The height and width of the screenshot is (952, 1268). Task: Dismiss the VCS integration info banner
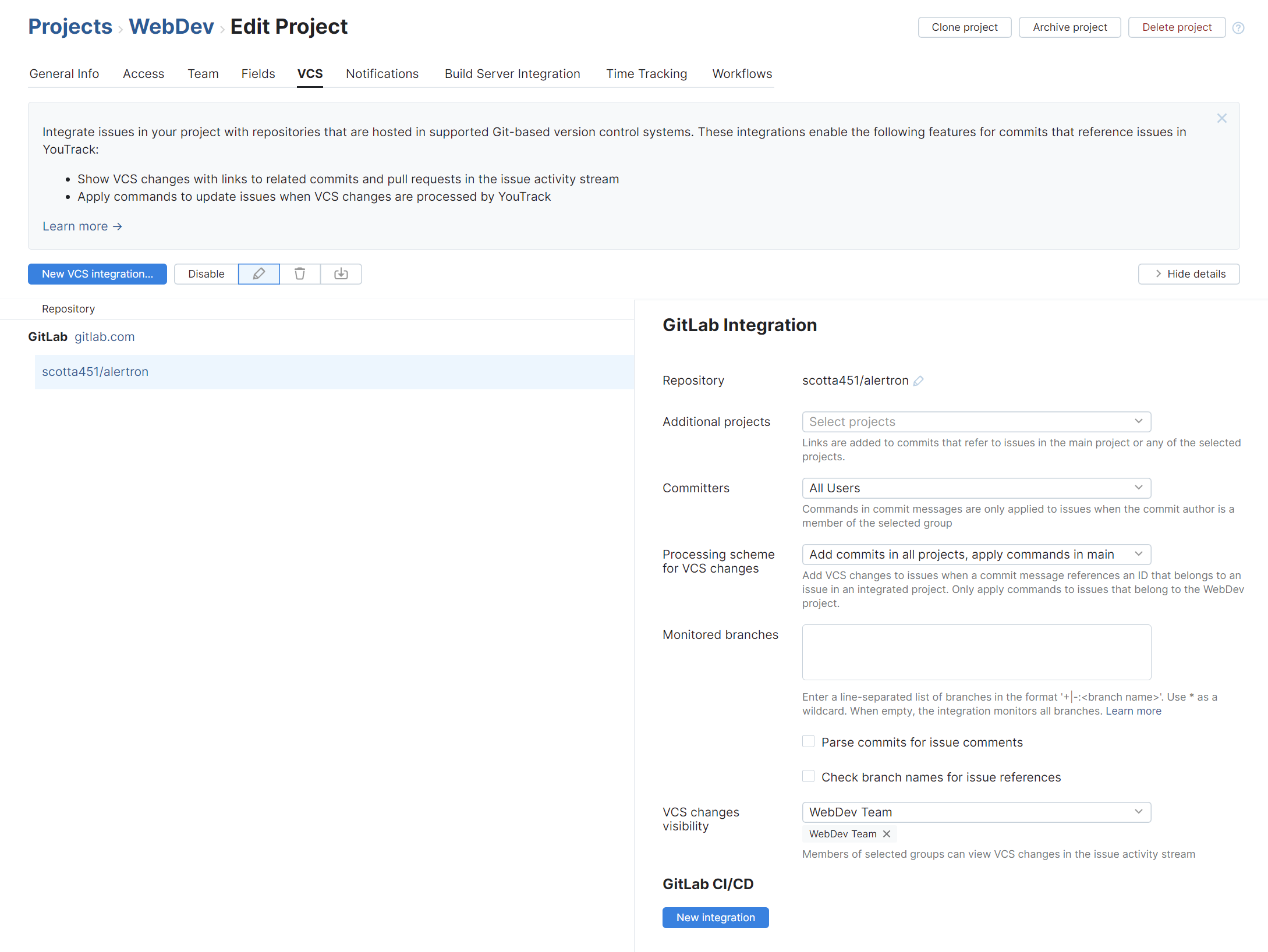[1221, 118]
